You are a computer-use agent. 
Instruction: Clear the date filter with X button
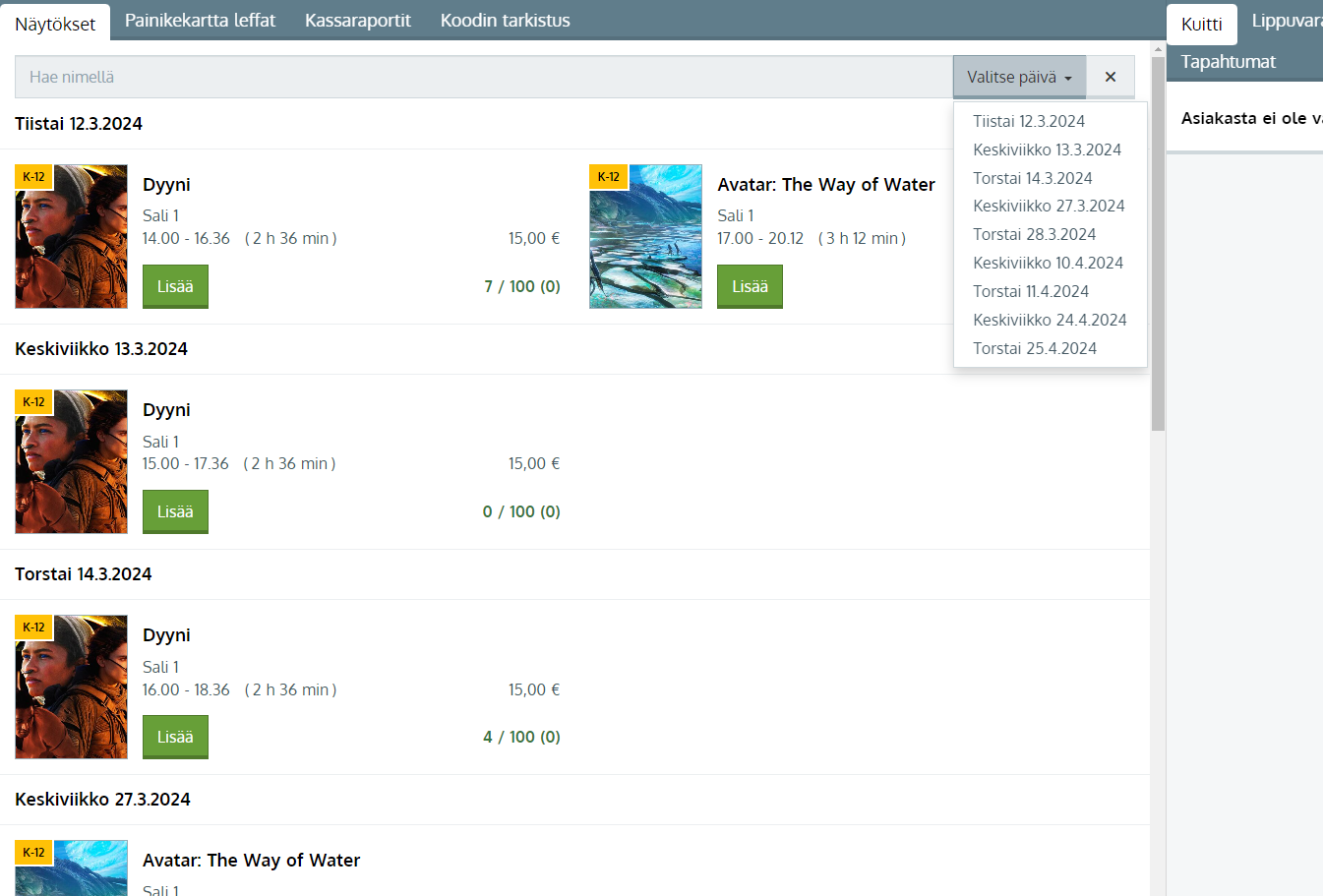click(x=1110, y=77)
